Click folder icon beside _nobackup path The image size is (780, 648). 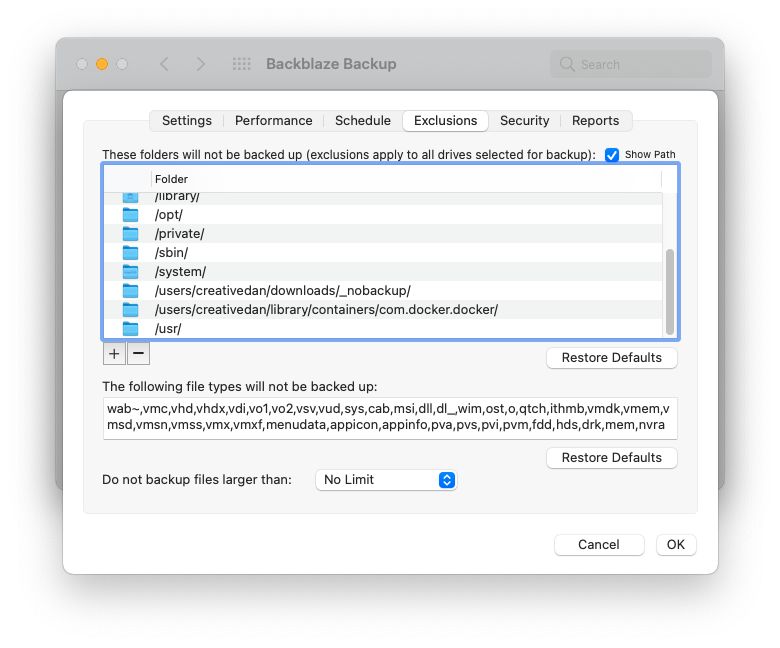tap(130, 290)
